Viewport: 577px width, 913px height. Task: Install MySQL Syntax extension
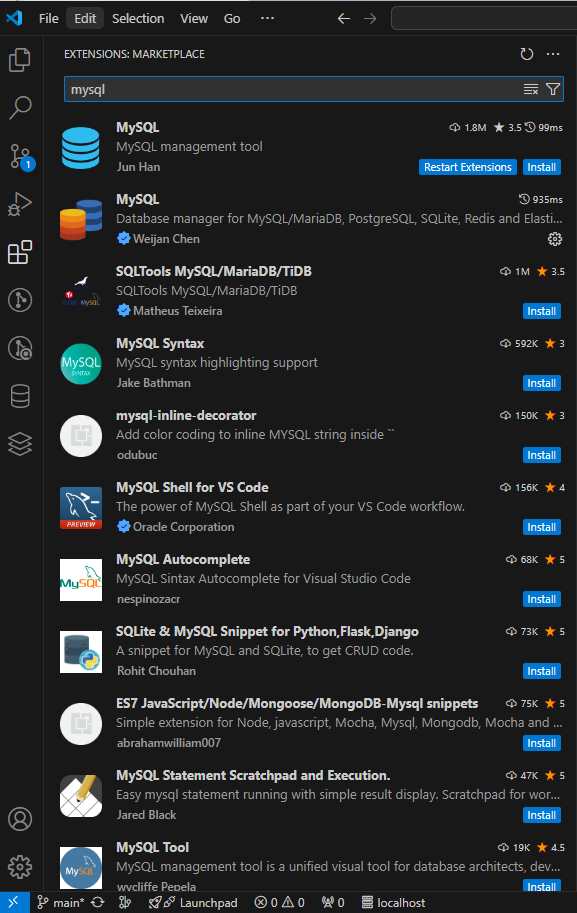(541, 383)
